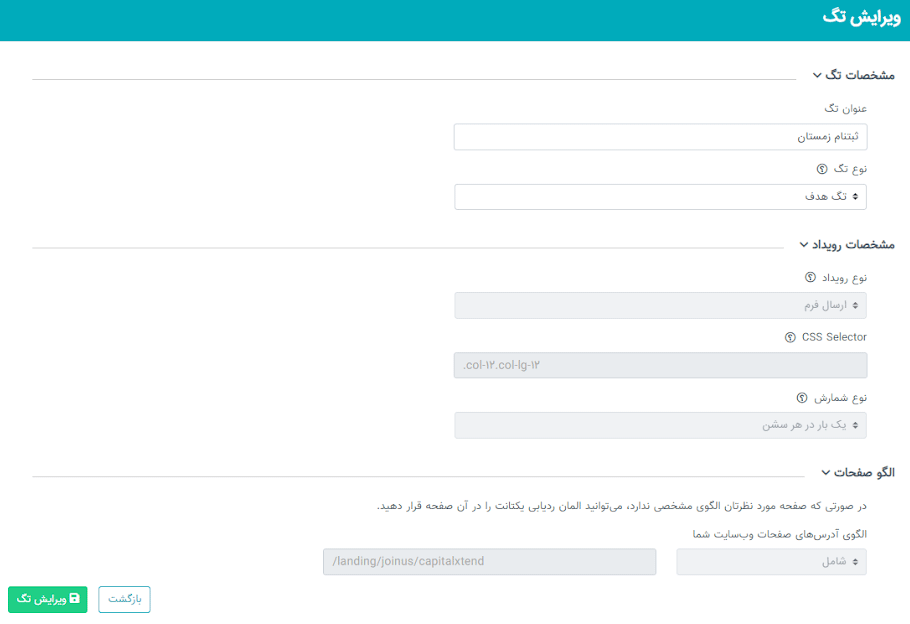The width and height of the screenshot is (910, 624).
Task: Collapse the مشخصات تگ section
Action: tap(854, 75)
